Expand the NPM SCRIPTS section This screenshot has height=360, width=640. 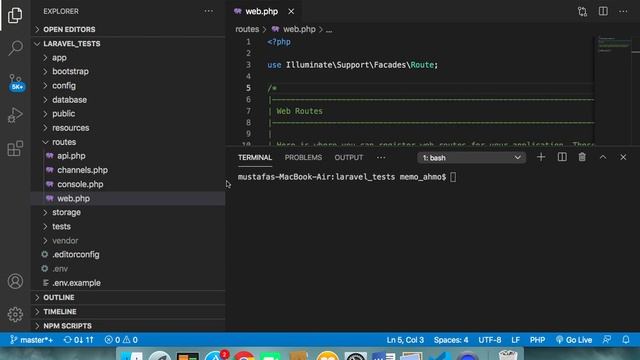coord(128,326)
